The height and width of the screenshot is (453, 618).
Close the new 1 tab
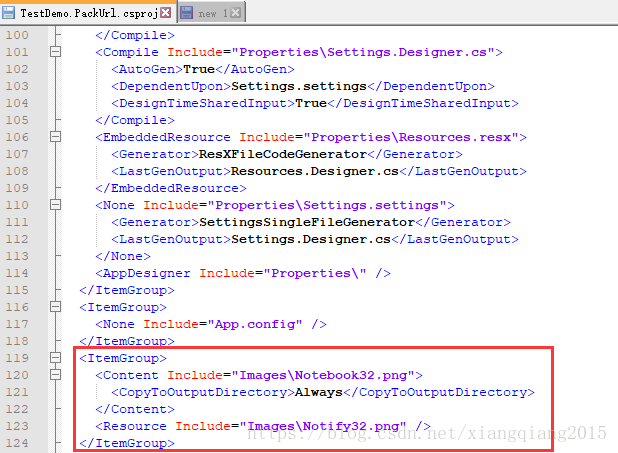235,13
